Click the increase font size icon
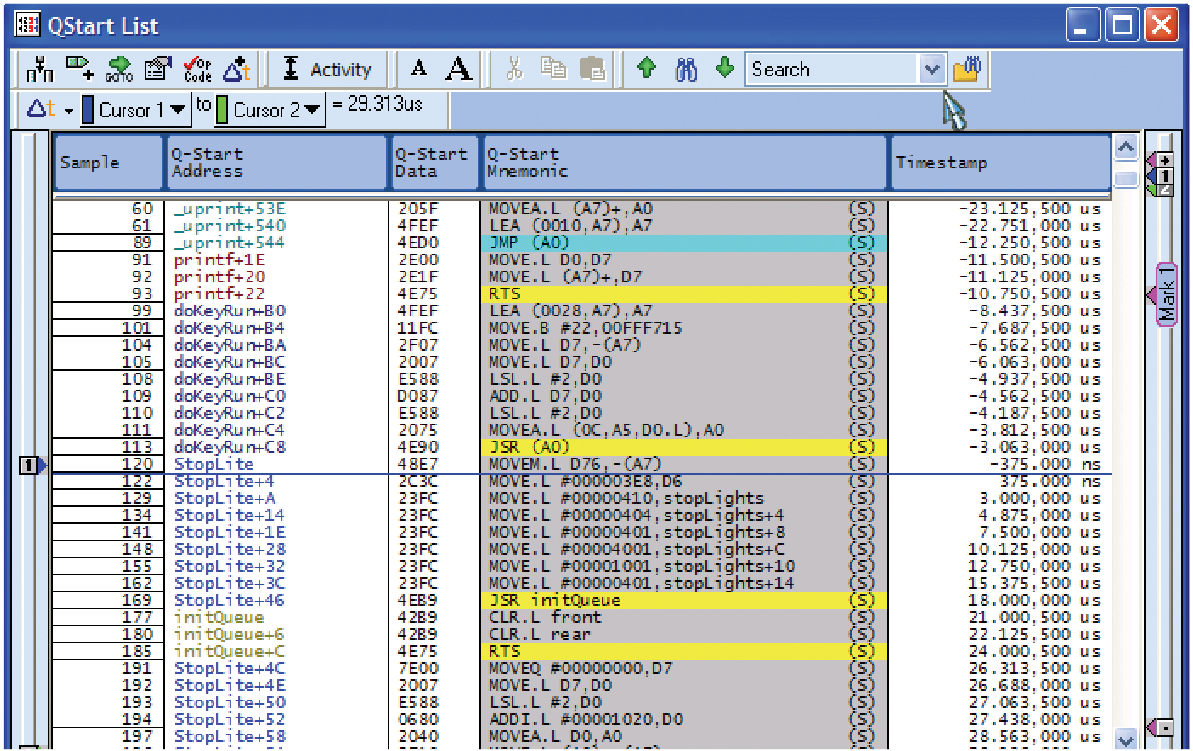 click(458, 69)
